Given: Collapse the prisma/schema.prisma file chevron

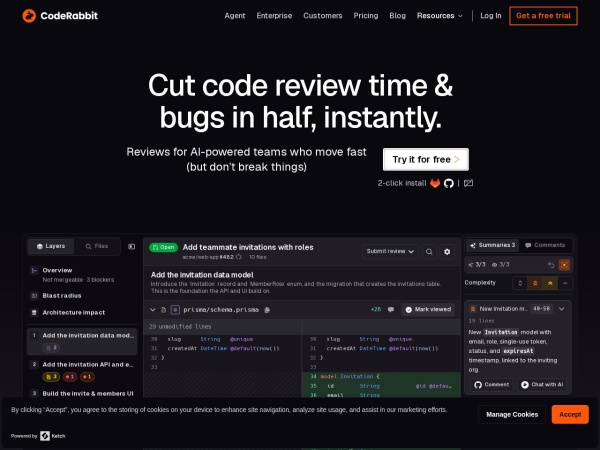Looking at the screenshot, I should pos(153,310).
